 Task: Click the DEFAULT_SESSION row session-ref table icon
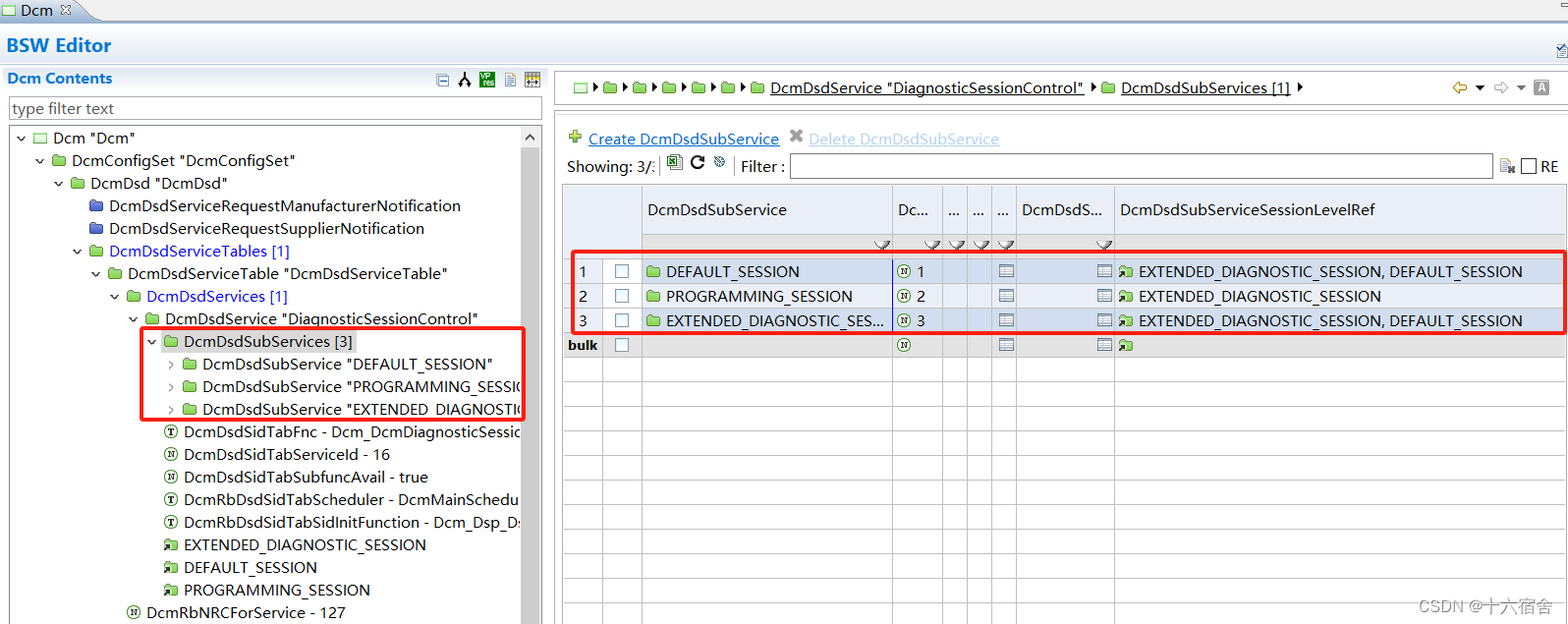(x=1104, y=271)
